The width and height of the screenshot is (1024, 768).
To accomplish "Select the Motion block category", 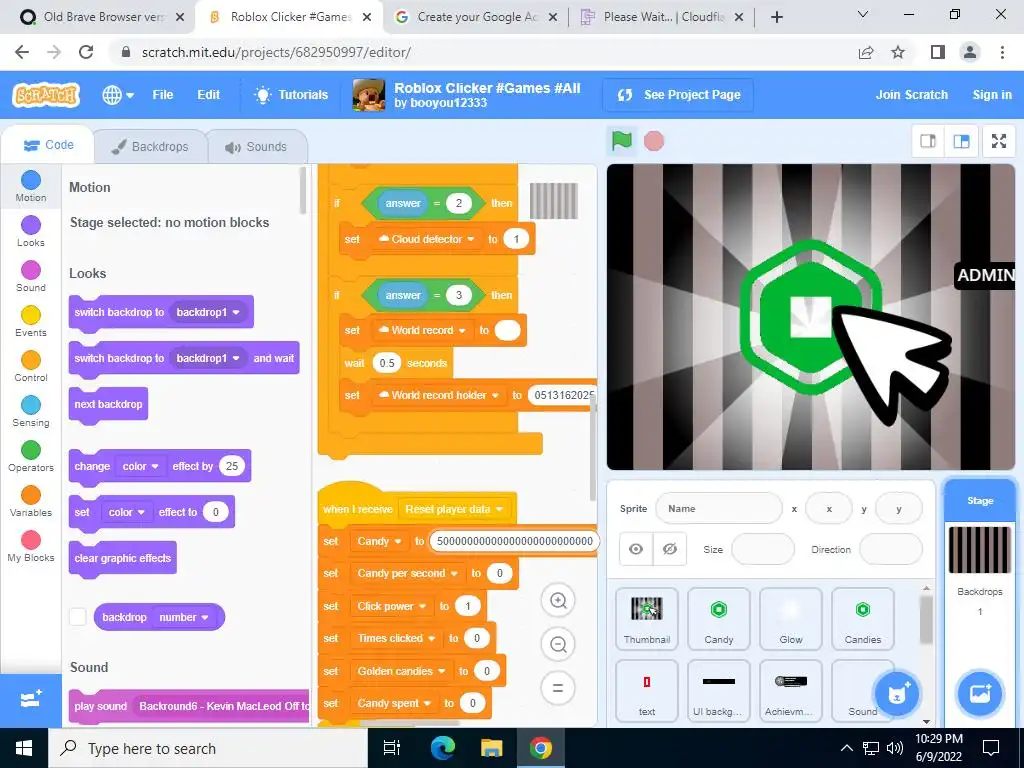I will [x=31, y=186].
